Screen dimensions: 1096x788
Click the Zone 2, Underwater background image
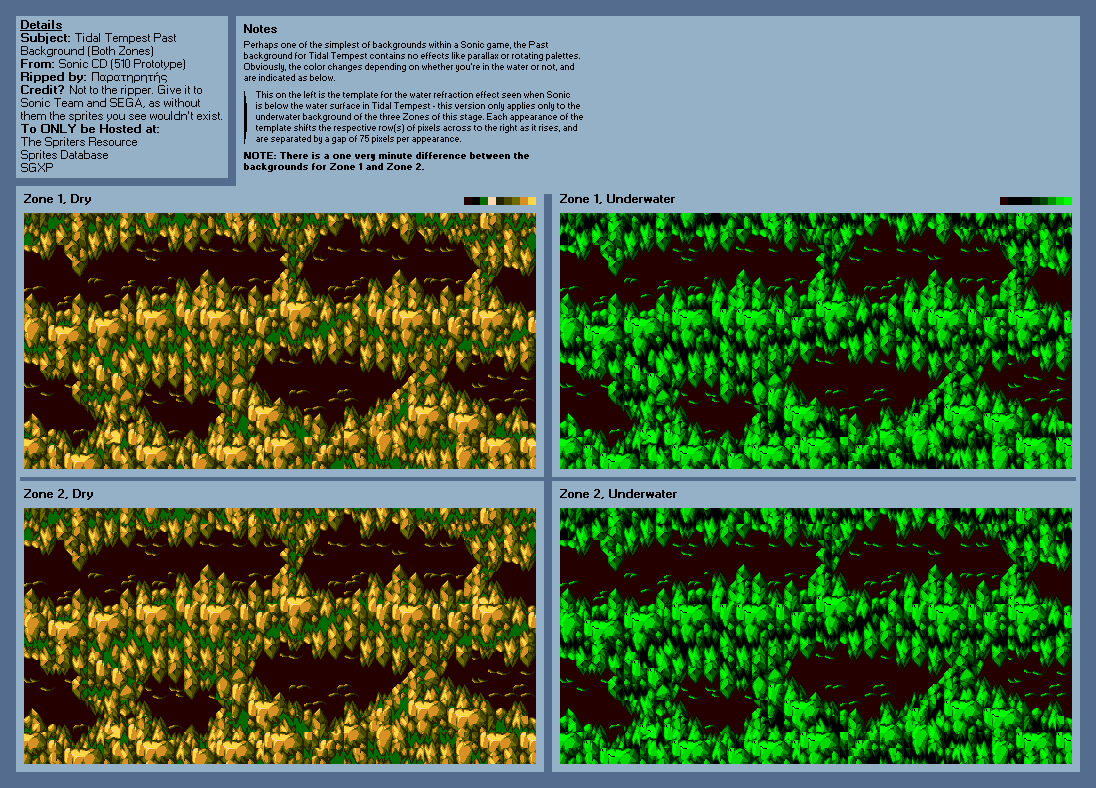click(816, 636)
